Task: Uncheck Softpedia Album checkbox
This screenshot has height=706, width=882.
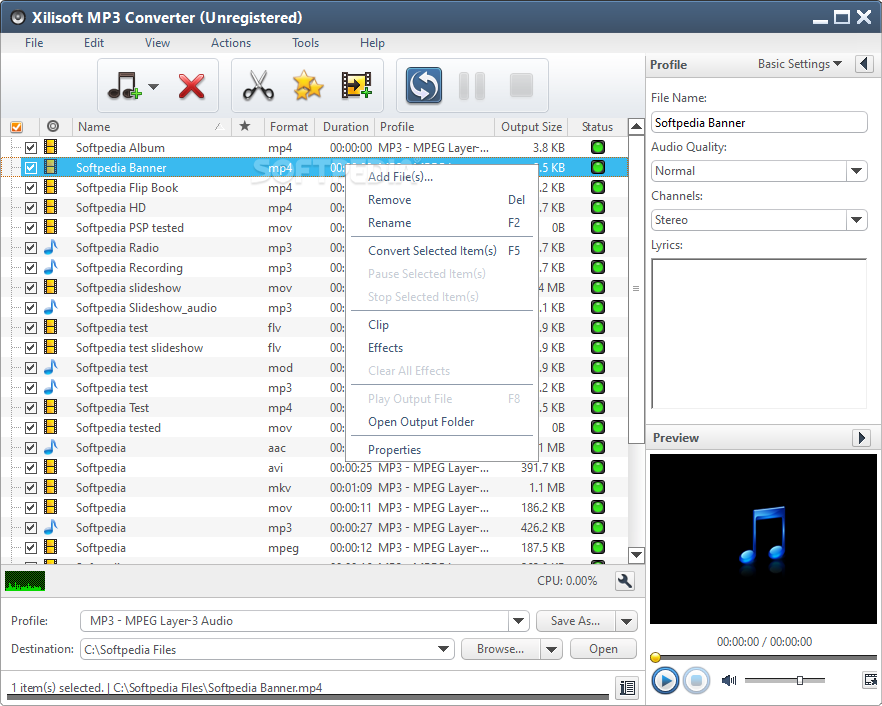Action: coord(31,148)
